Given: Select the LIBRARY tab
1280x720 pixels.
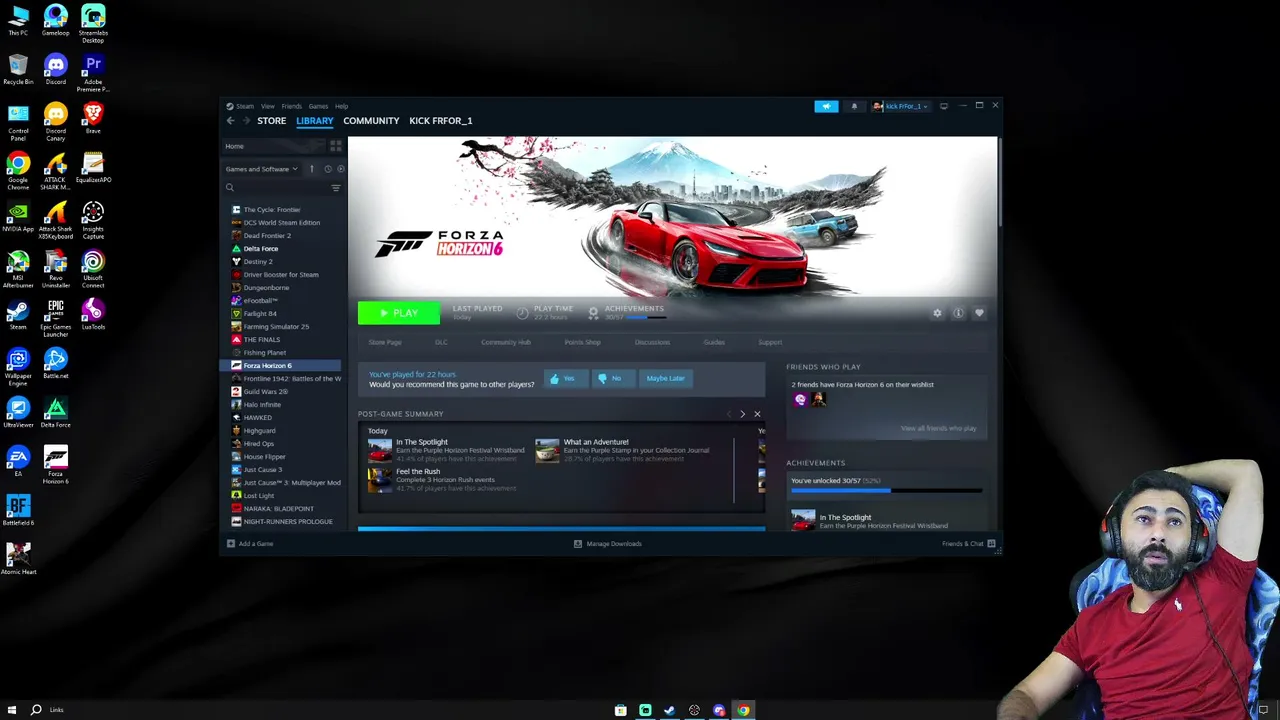Looking at the screenshot, I should pos(314,121).
